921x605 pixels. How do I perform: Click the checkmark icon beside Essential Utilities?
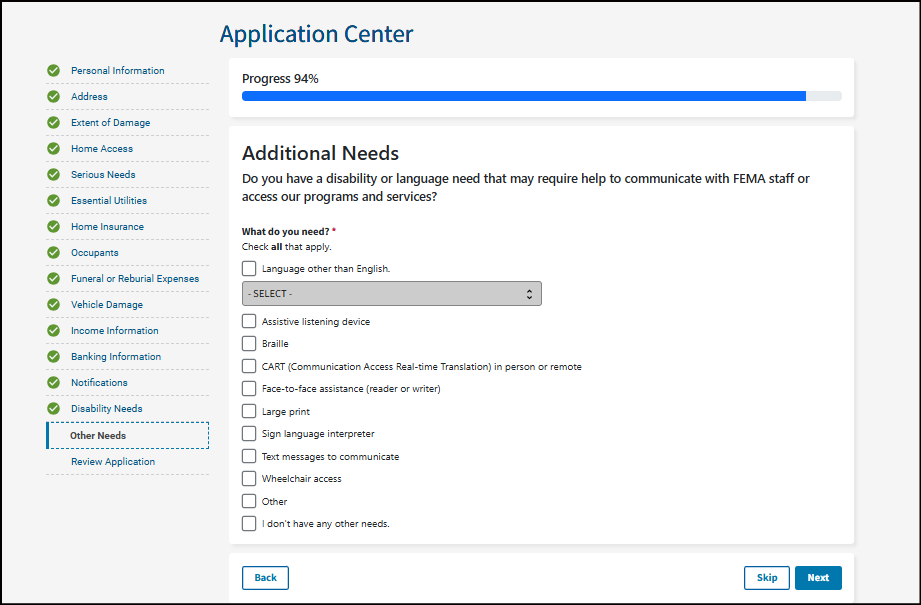click(54, 201)
